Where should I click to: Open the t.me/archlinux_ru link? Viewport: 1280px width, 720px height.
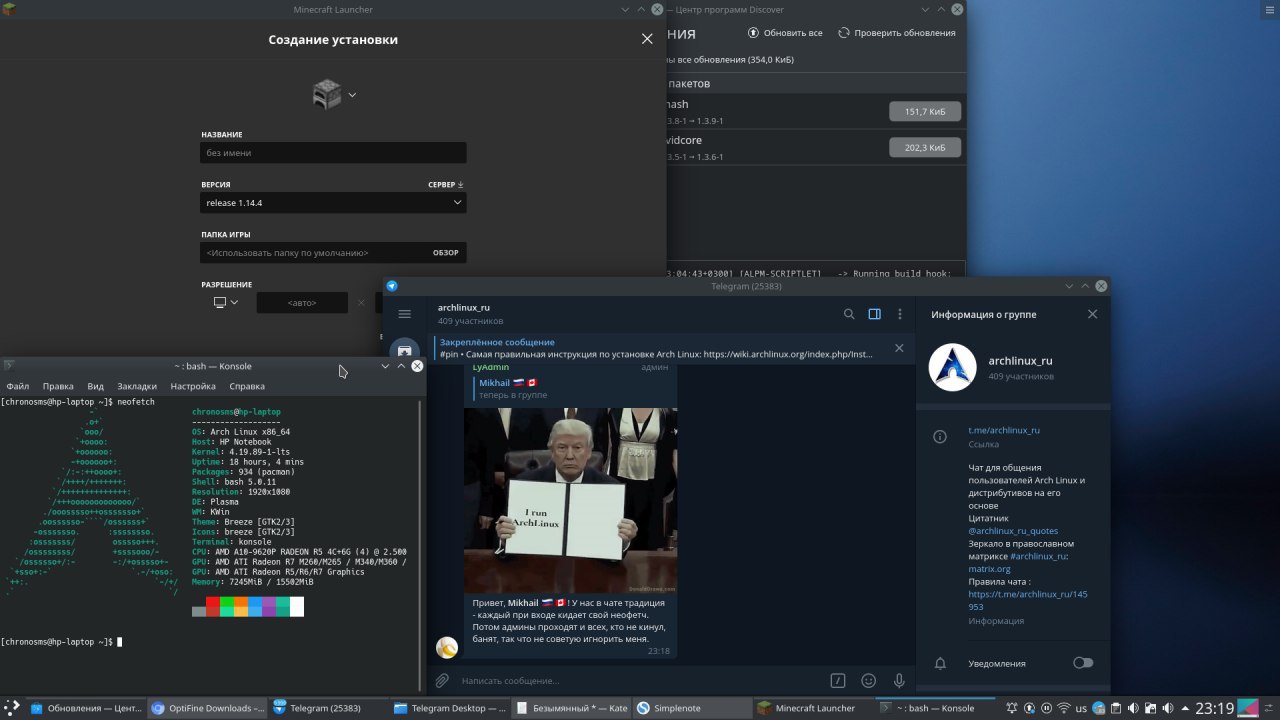[1004, 430]
